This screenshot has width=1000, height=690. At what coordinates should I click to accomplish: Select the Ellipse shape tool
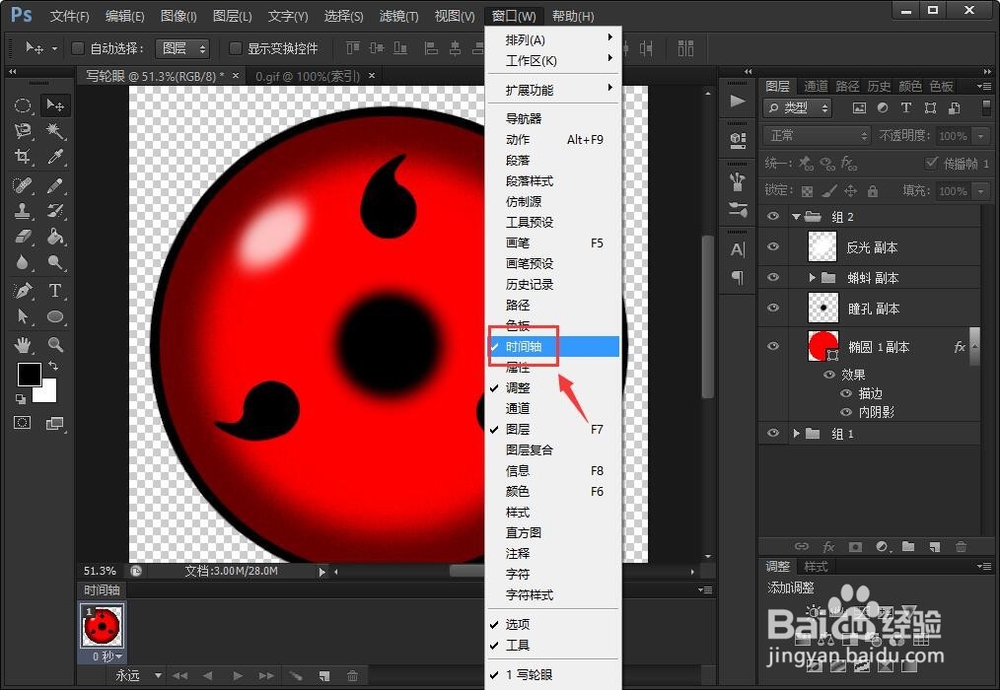(55, 316)
